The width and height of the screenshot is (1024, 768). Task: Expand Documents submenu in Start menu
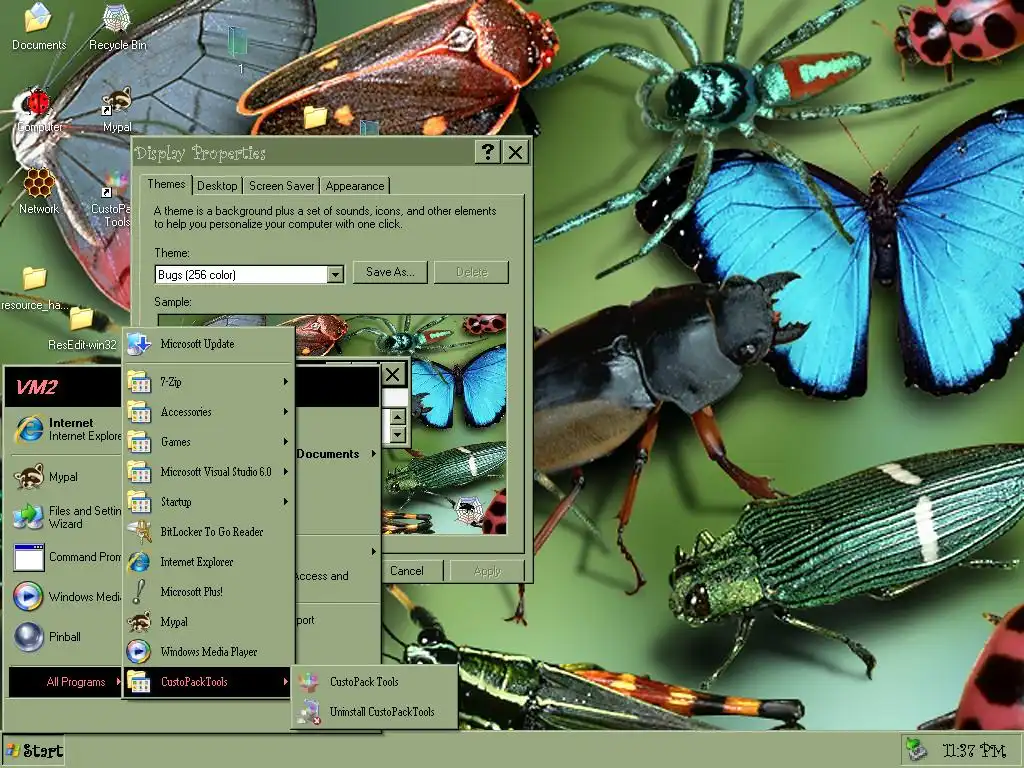click(336, 454)
